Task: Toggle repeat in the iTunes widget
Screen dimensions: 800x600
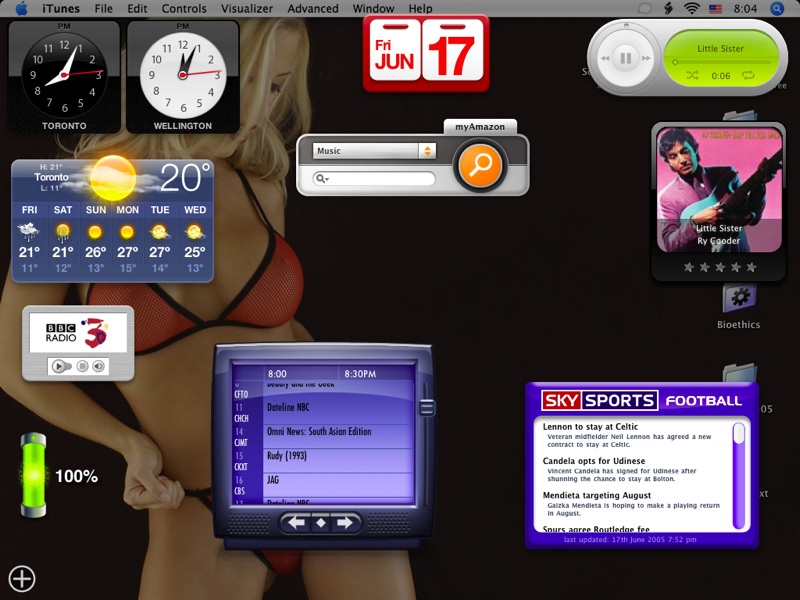Action: tap(748, 75)
